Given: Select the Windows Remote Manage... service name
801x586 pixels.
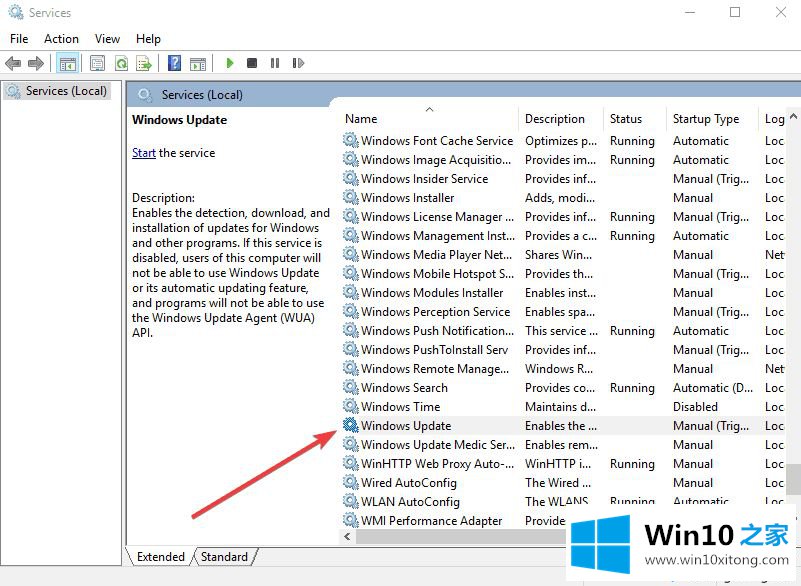Looking at the screenshot, I should (x=435, y=368).
